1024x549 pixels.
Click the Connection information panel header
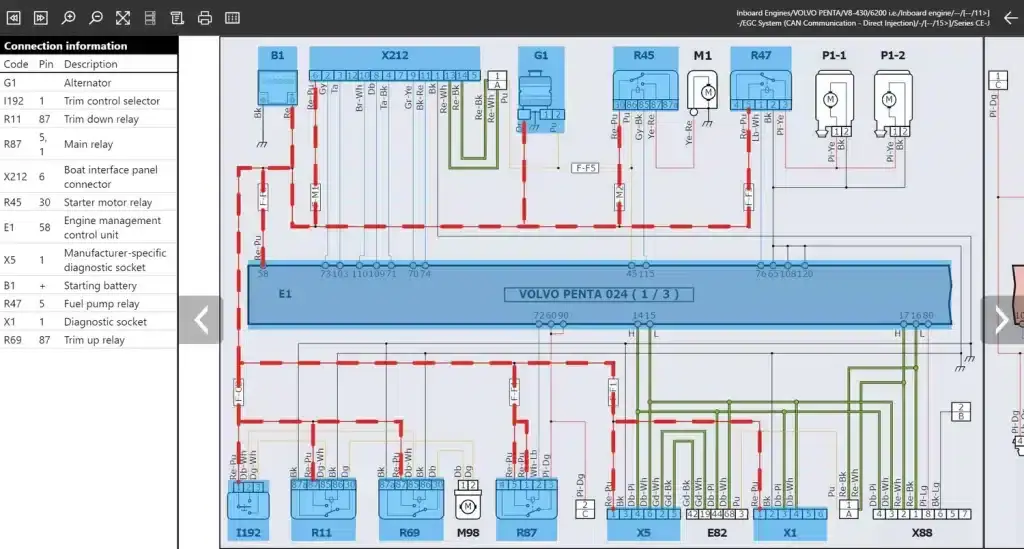point(88,45)
